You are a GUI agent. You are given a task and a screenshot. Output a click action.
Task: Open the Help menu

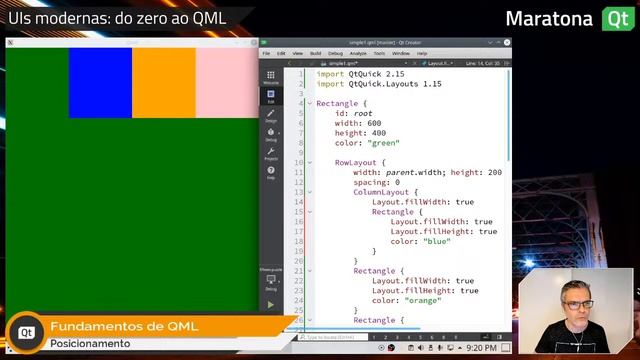point(422,53)
